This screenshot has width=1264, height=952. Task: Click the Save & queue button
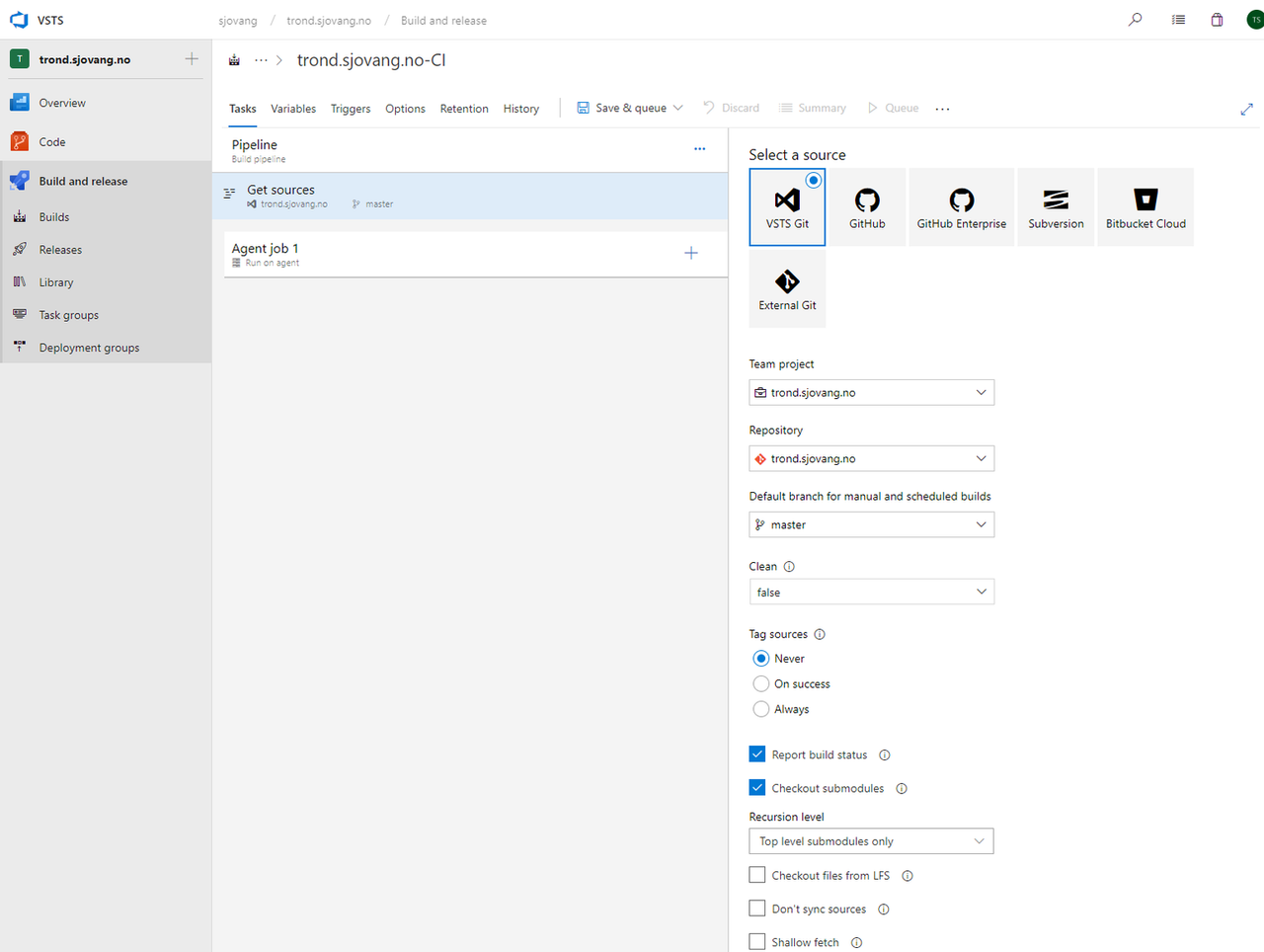click(622, 108)
